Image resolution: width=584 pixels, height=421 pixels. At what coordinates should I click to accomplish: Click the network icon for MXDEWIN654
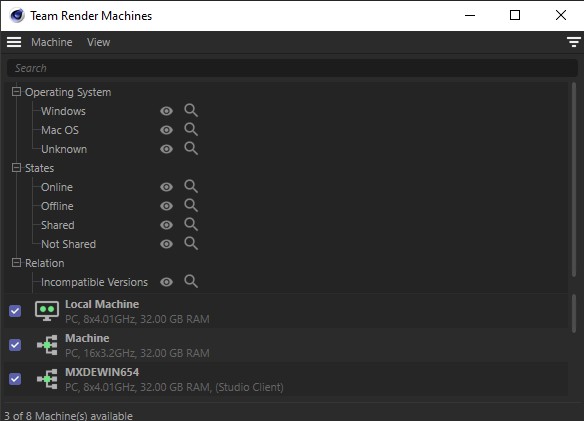47,379
